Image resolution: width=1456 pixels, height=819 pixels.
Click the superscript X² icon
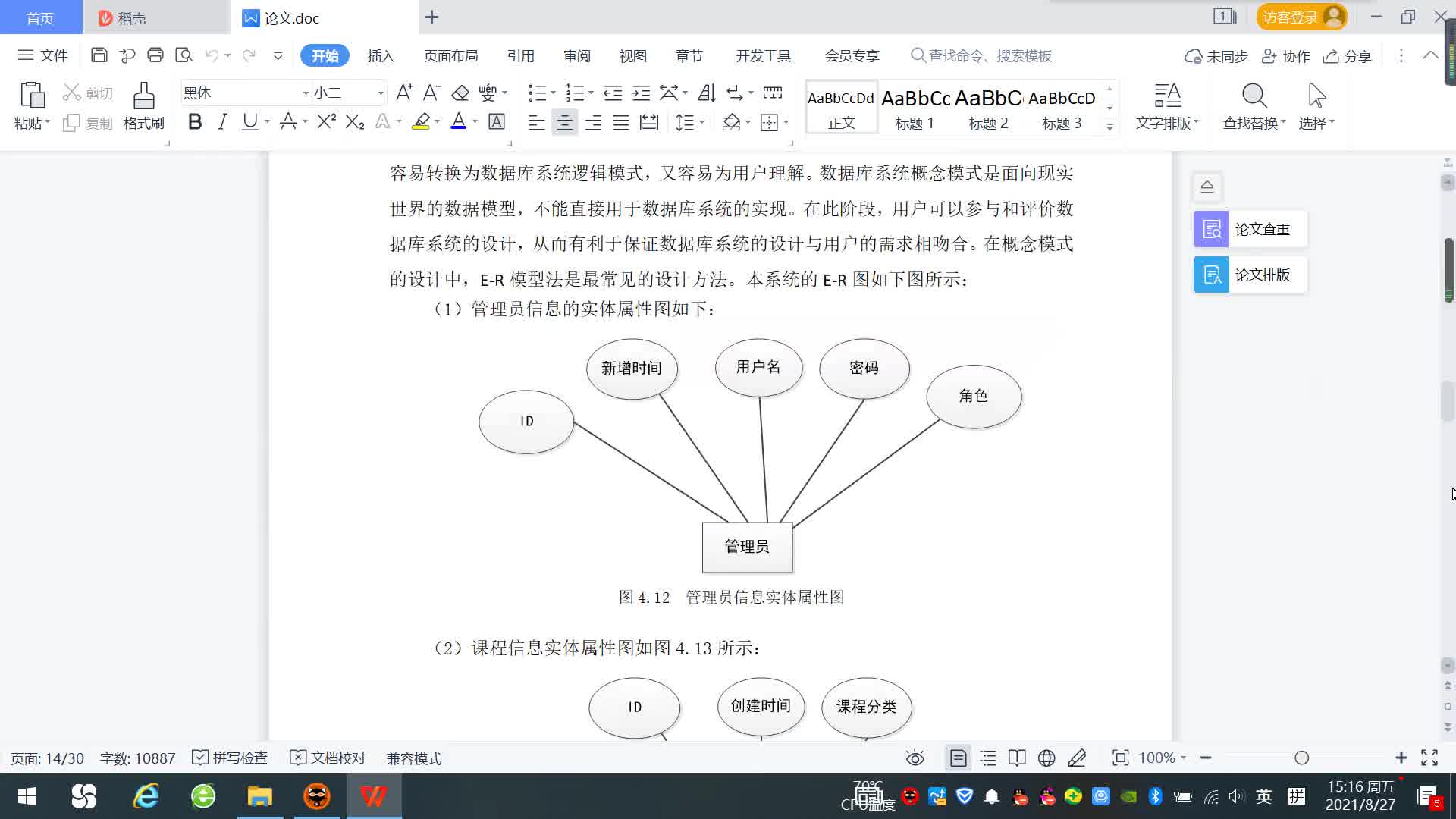pos(326,122)
